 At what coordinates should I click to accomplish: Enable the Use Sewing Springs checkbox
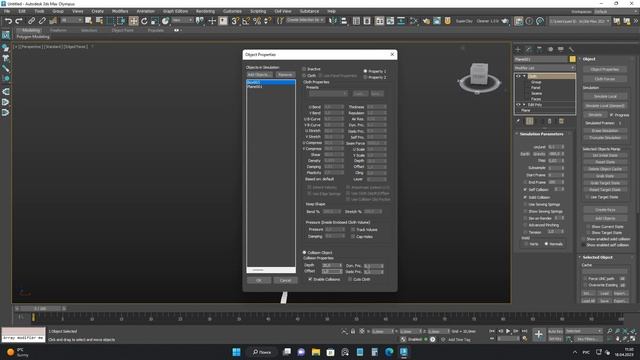(x=525, y=204)
